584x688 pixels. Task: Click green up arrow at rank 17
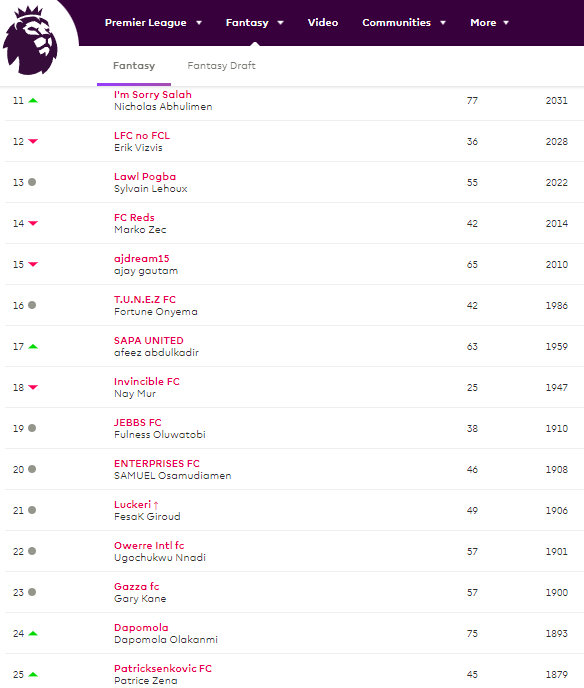[33, 347]
